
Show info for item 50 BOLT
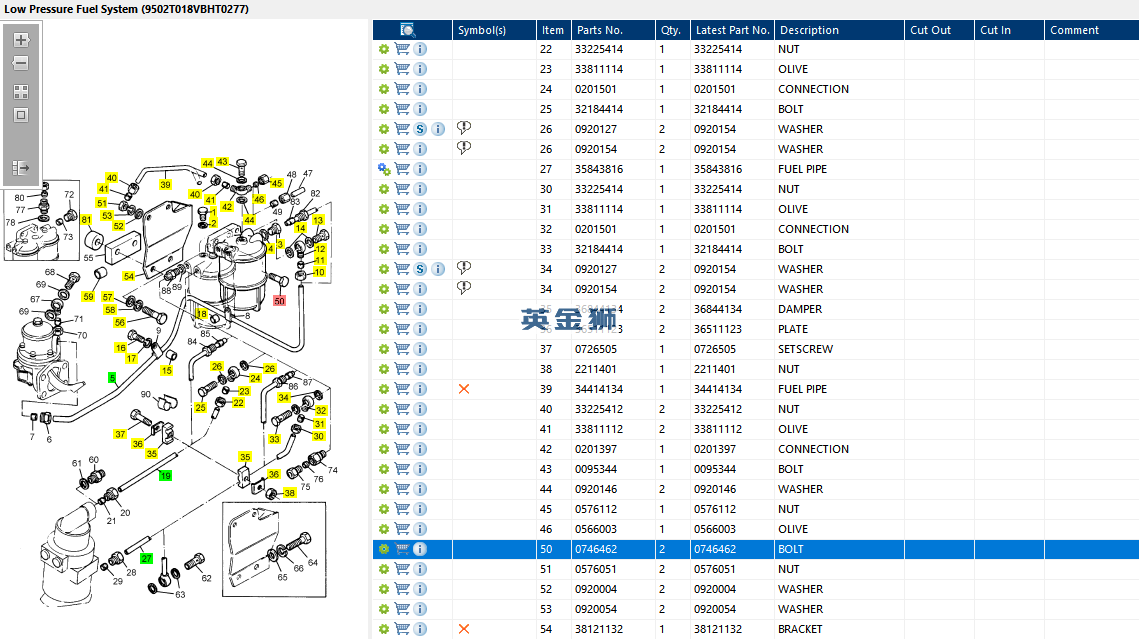(x=420, y=549)
